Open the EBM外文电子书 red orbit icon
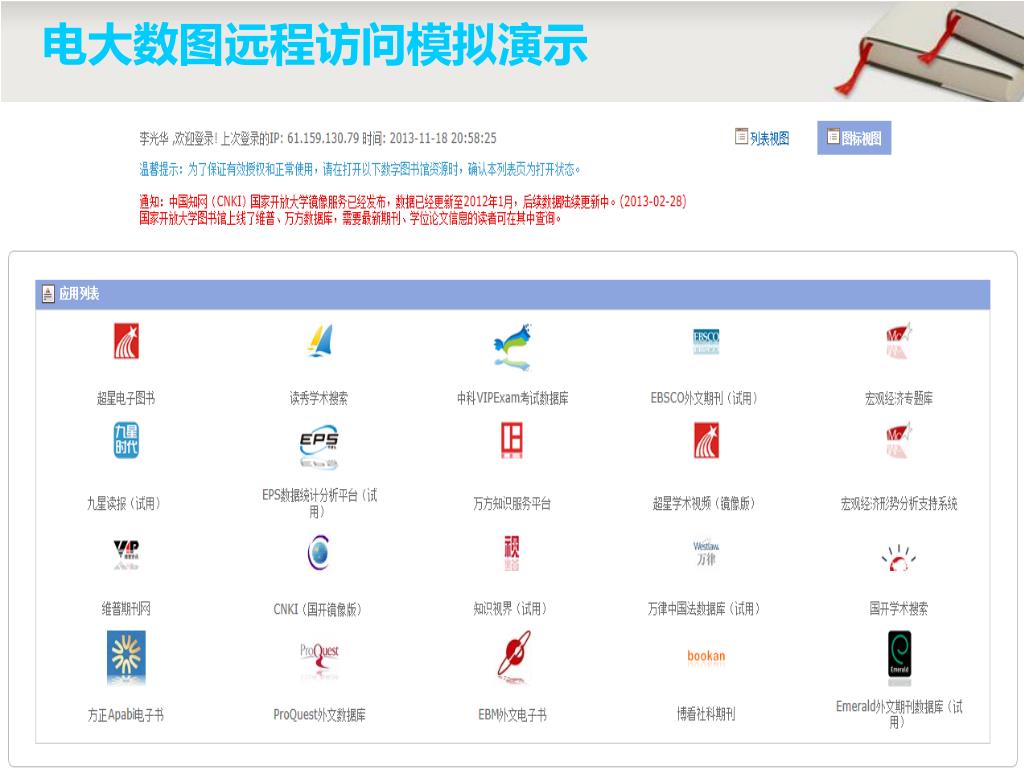Image resolution: width=1024 pixels, height=768 pixels. tap(513, 656)
